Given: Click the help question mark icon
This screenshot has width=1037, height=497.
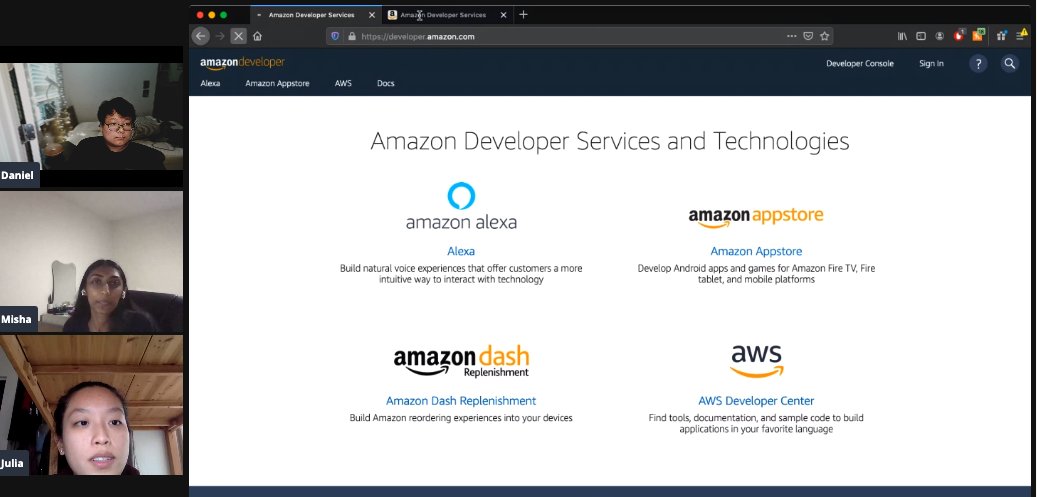Looking at the screenshot, I should click(978, 64).
